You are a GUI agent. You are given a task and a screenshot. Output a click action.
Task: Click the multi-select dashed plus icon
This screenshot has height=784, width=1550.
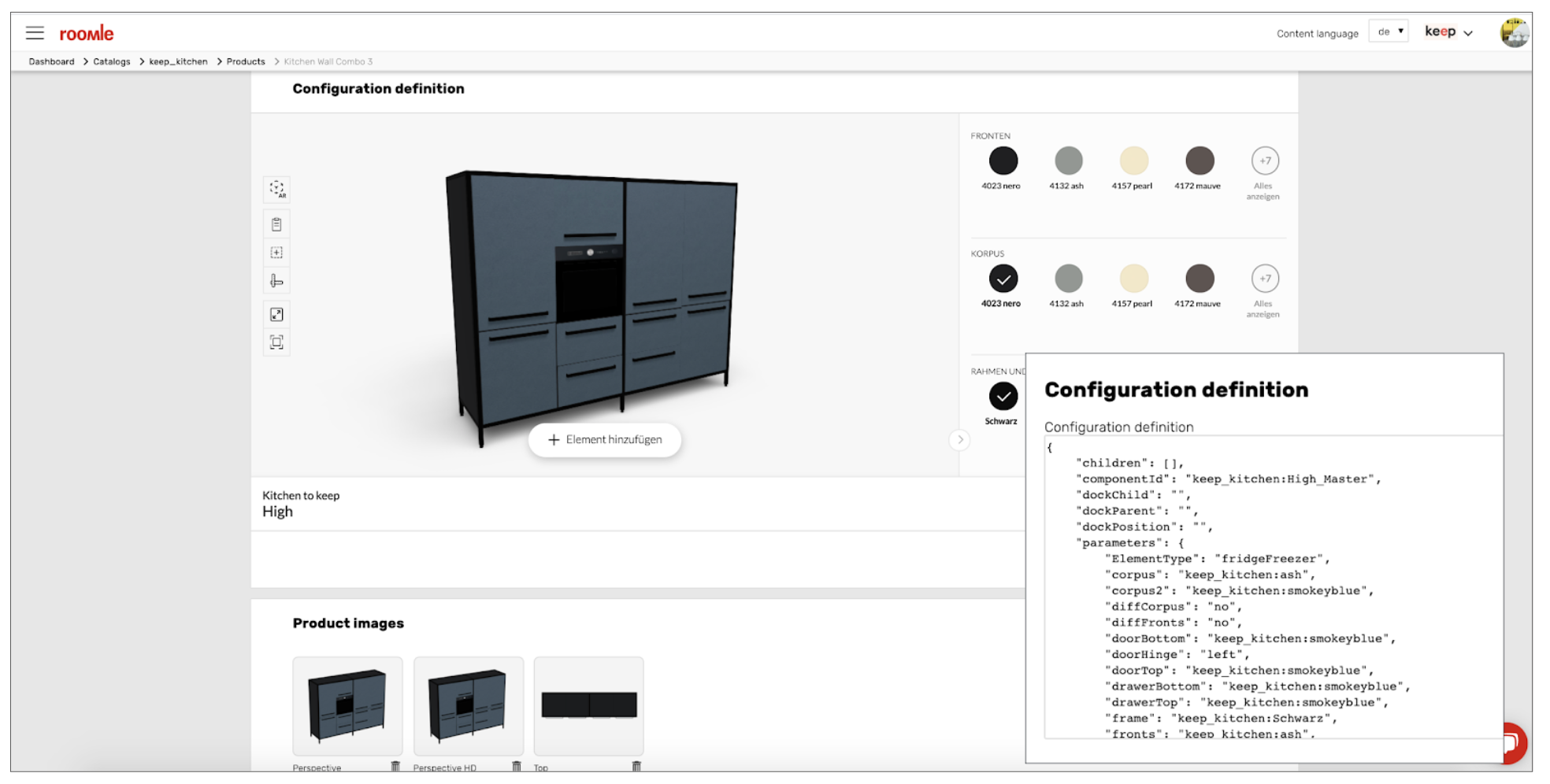click(276, 253)
